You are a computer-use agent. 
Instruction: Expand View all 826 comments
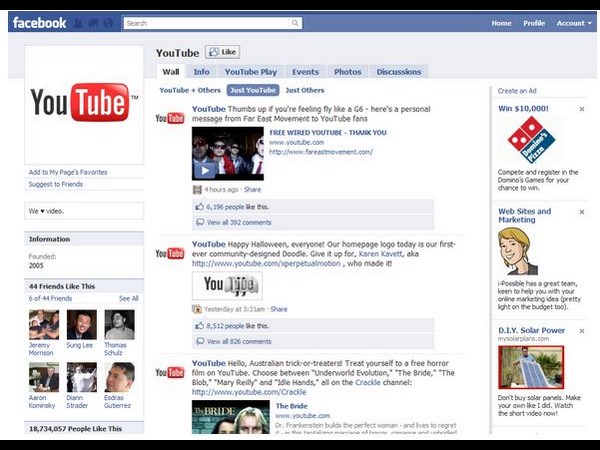click(238, 341)
